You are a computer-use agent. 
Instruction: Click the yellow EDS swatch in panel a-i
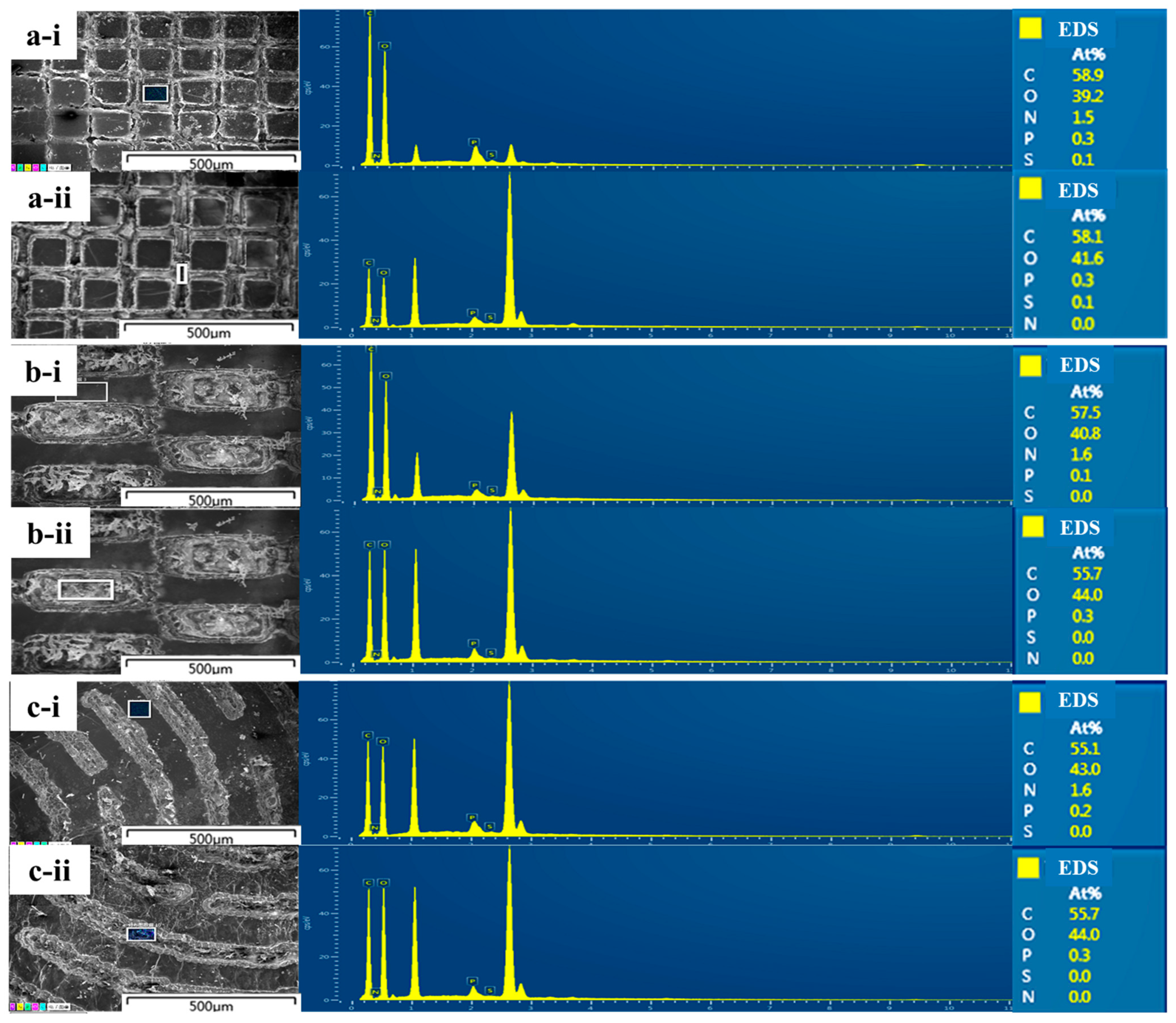1030,28
